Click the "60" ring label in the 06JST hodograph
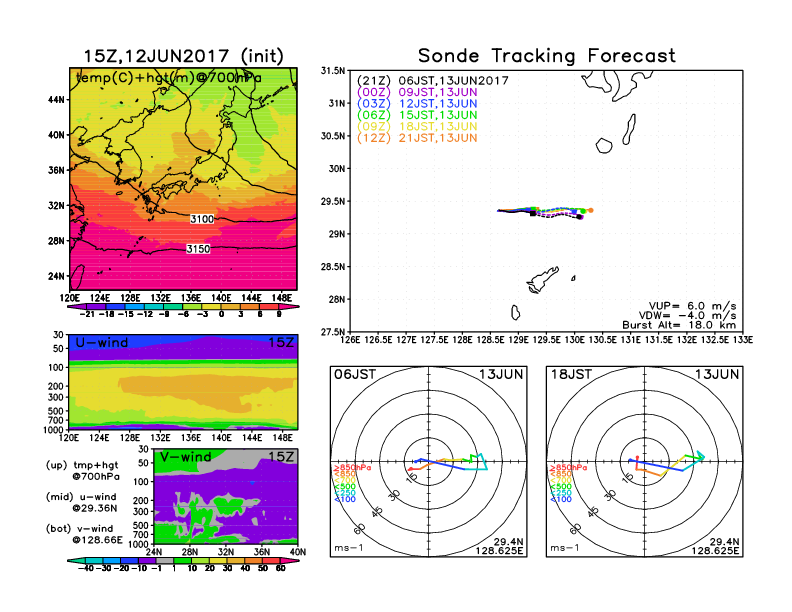 (359, 529)
